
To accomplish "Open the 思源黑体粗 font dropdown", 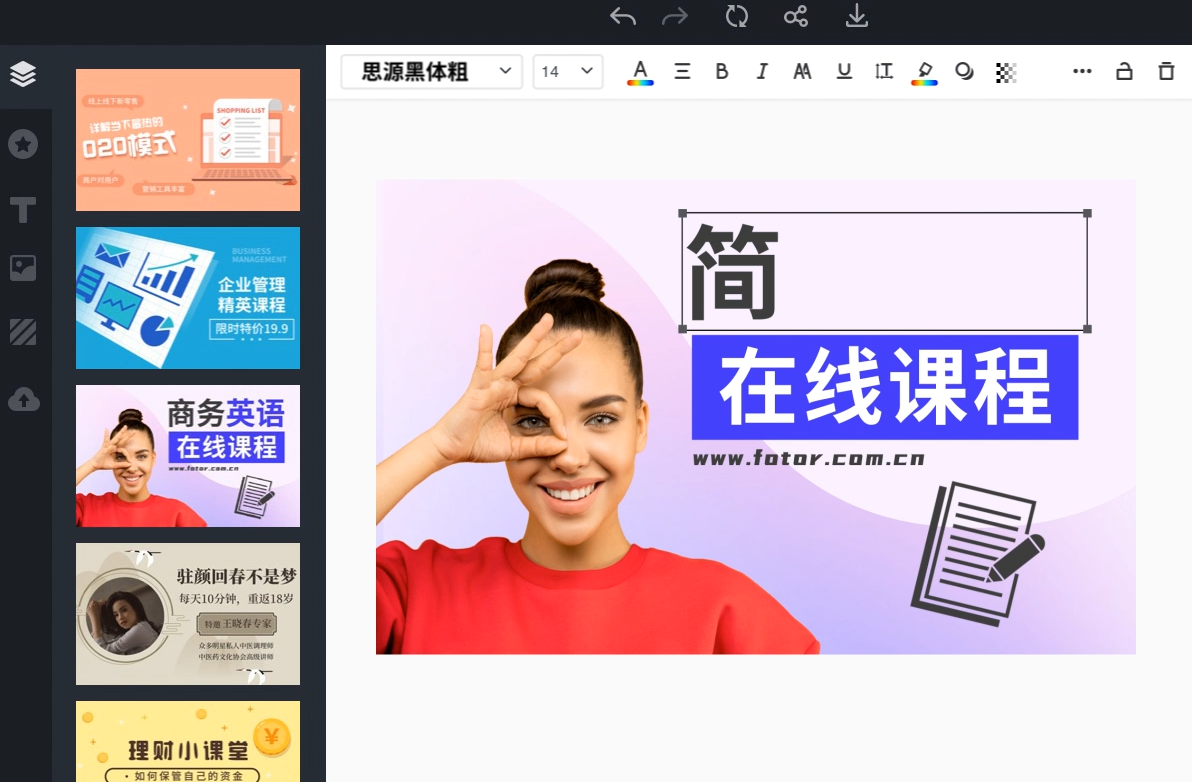I will click(x=431, y=71).
